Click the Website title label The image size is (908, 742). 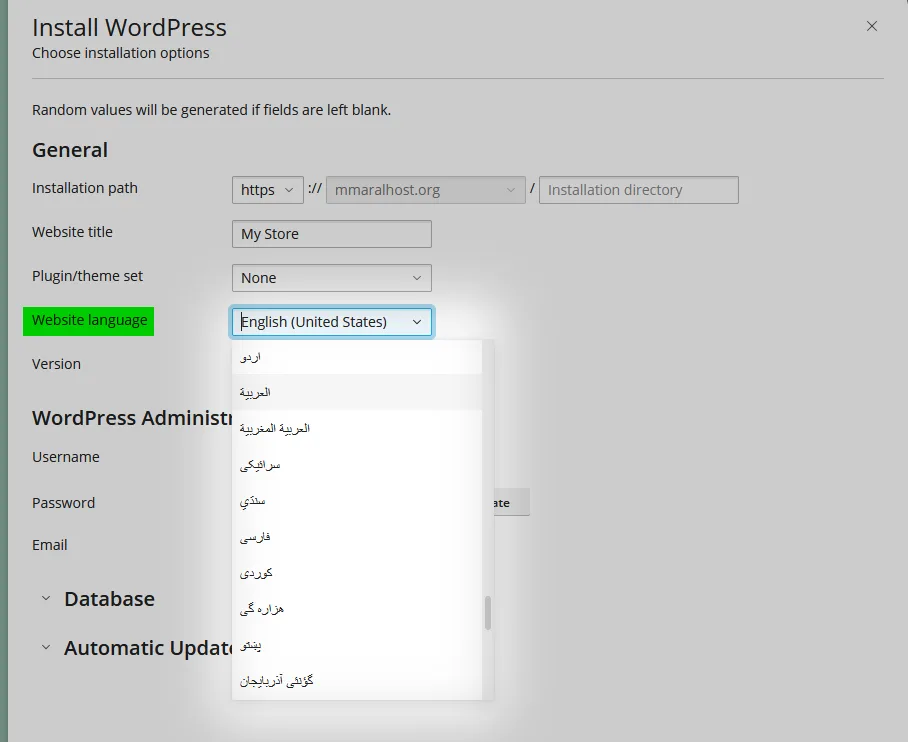click(72, 232)
